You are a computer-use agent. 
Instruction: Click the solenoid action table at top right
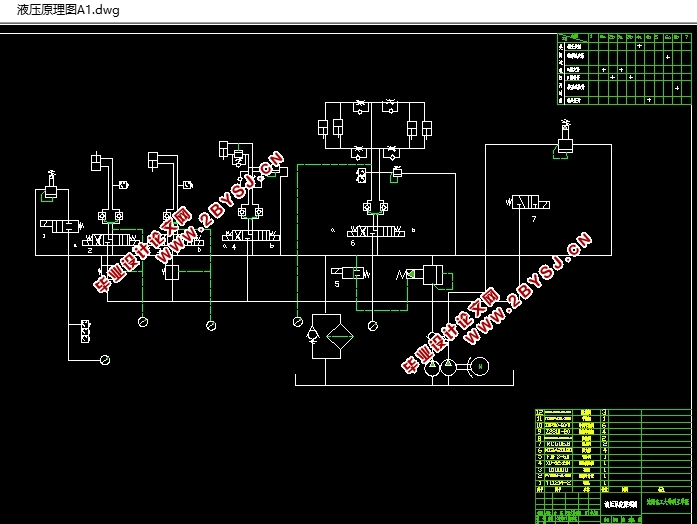coord(624,69)
